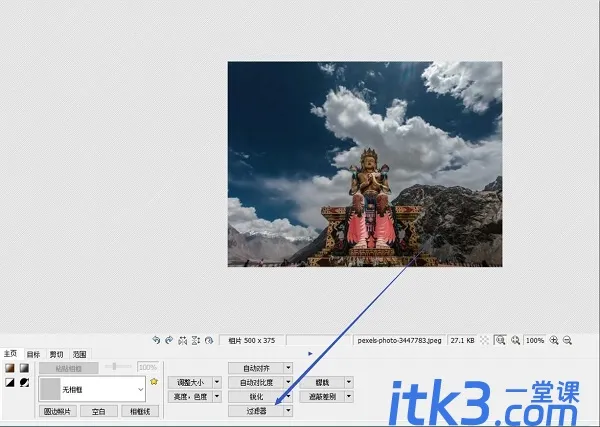Image resolution: width=600 pixels, height=427 pixels.
Task: Click the Backlight correction button
Action: (x=322, y=396)
